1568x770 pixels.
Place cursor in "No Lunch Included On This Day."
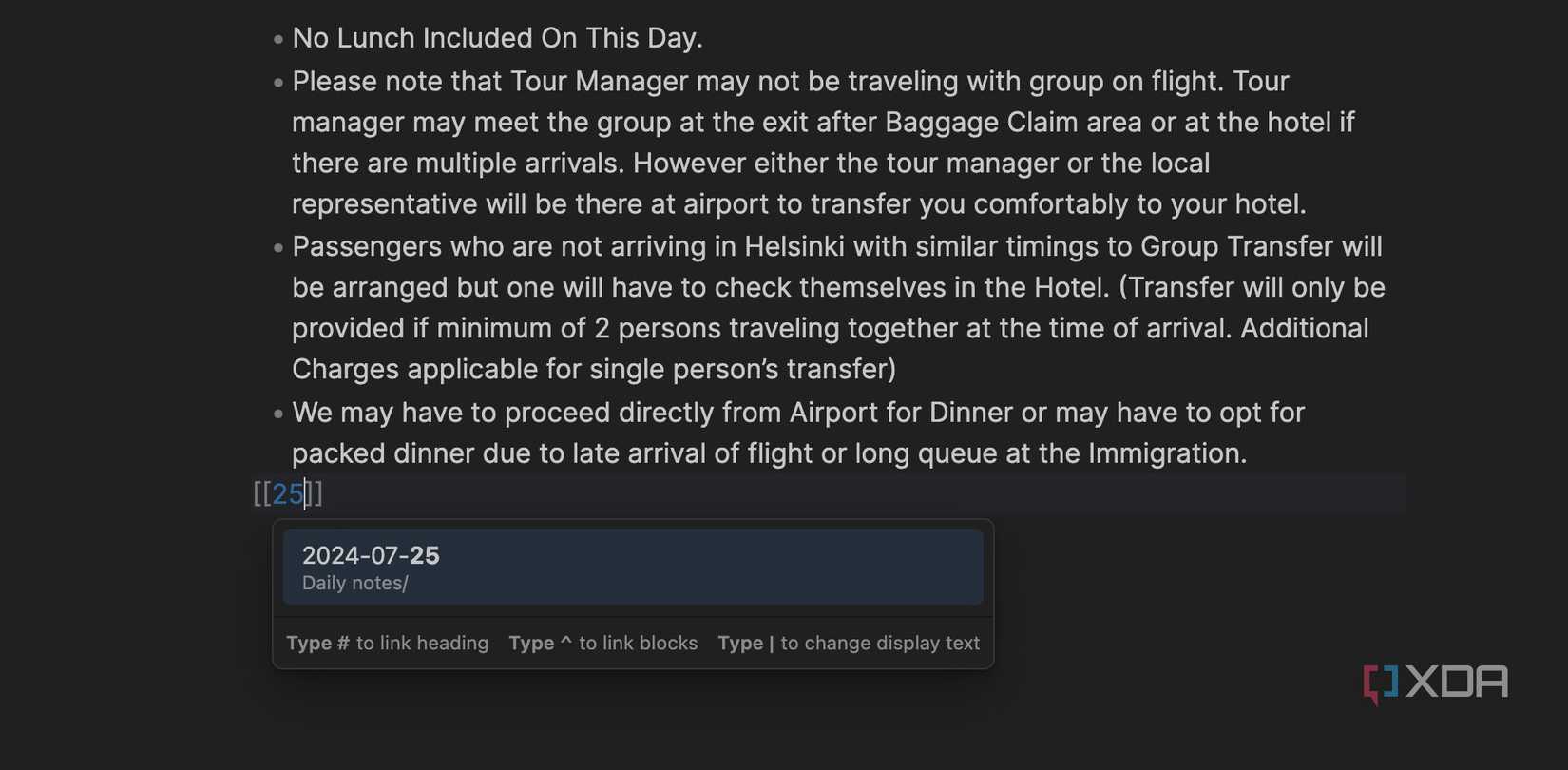click(x=497, y=38)
